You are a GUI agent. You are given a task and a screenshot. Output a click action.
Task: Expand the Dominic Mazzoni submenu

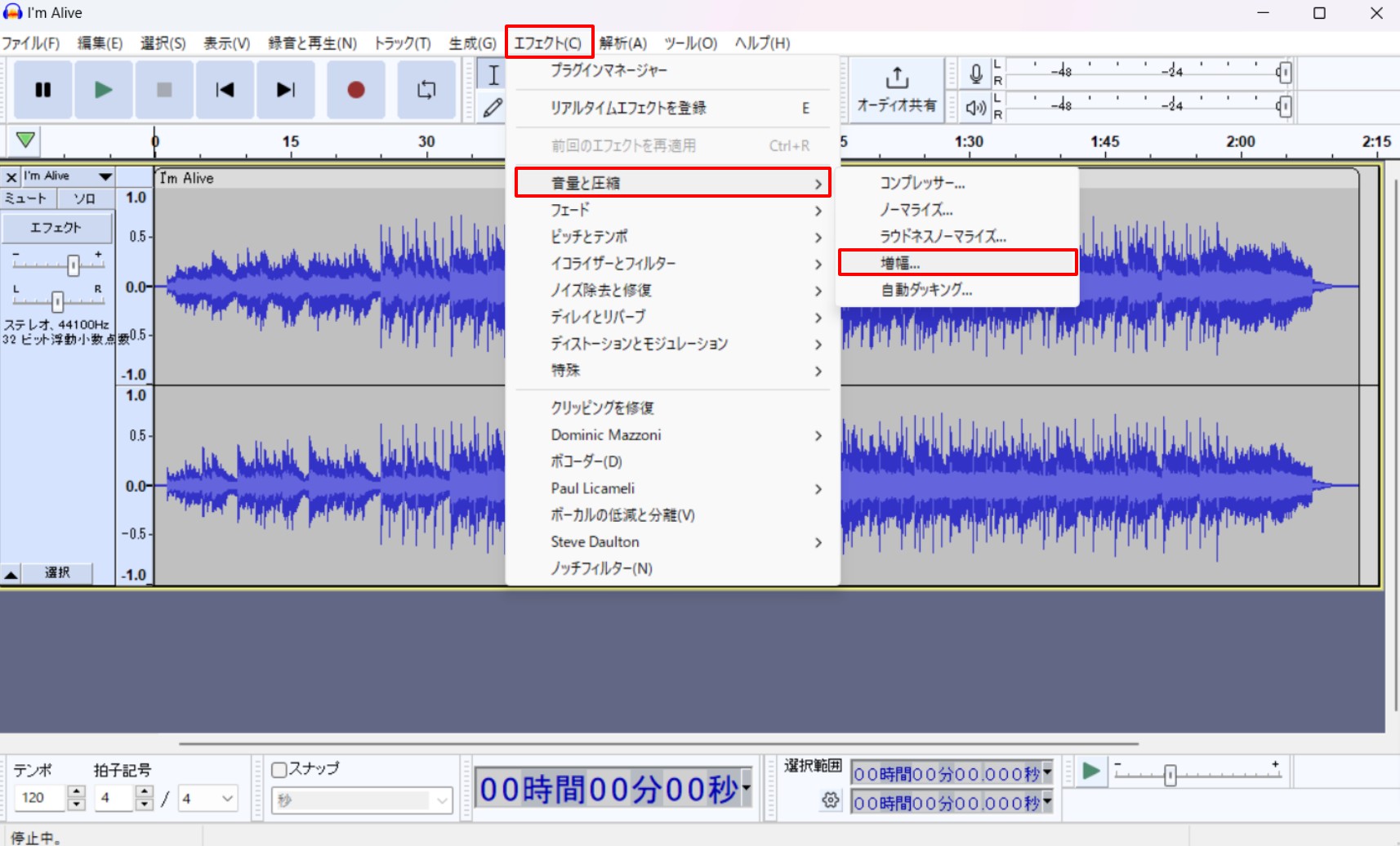[673, 435]
